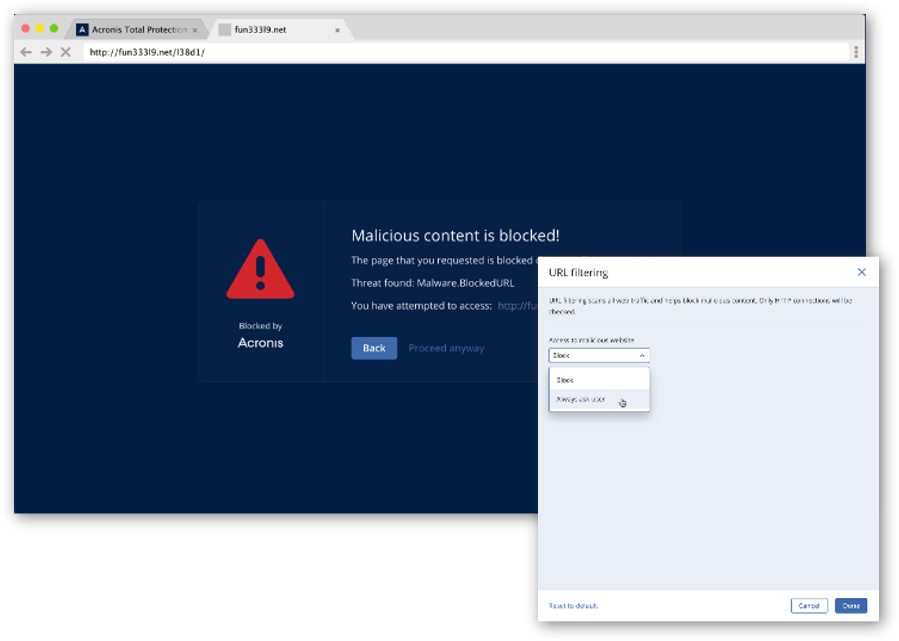Switch to Acronis Total Protection tab
Image resolution: width=899 pixels, height=641 pixels.
click(138, 29)
